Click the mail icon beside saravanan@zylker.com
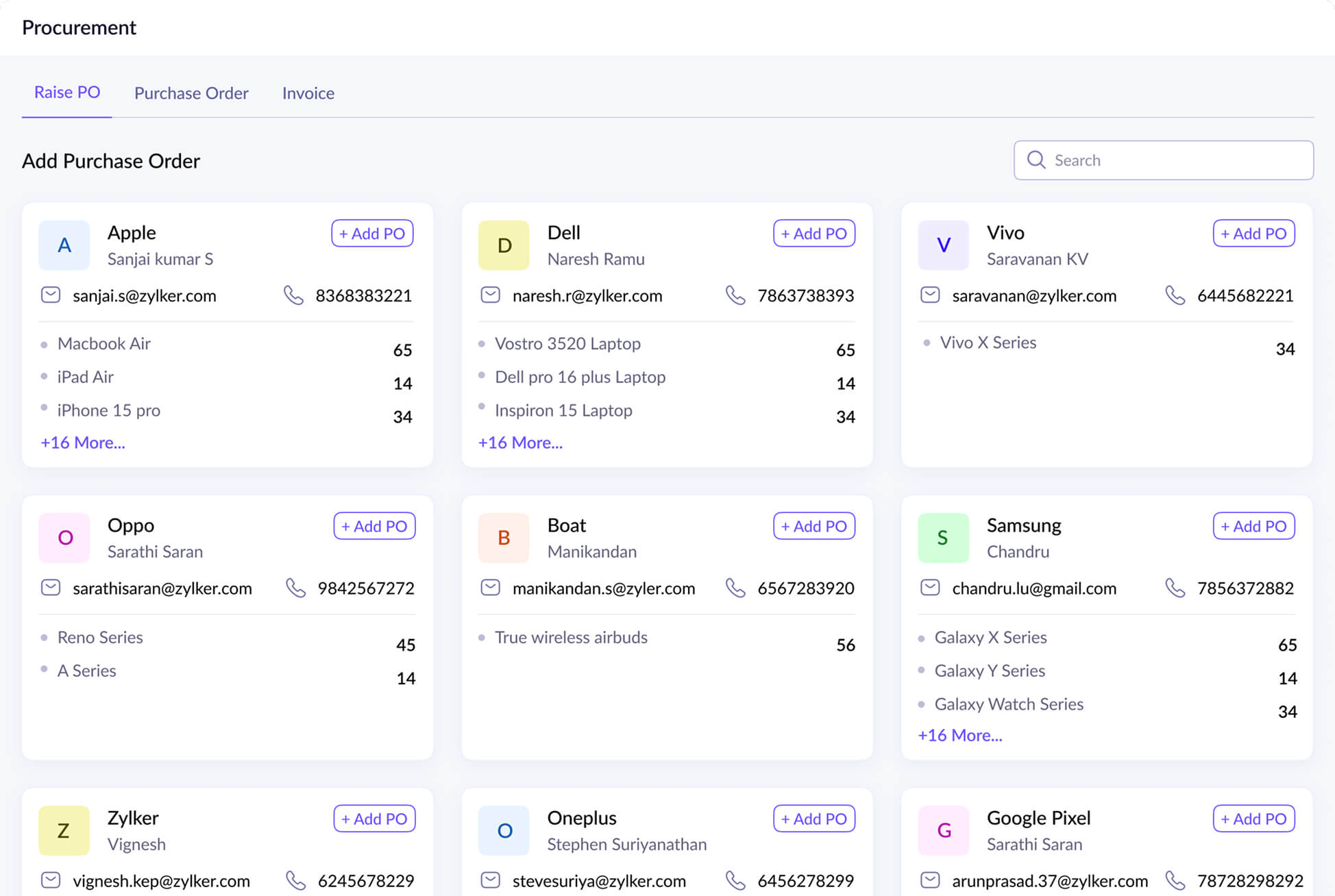 930,295
